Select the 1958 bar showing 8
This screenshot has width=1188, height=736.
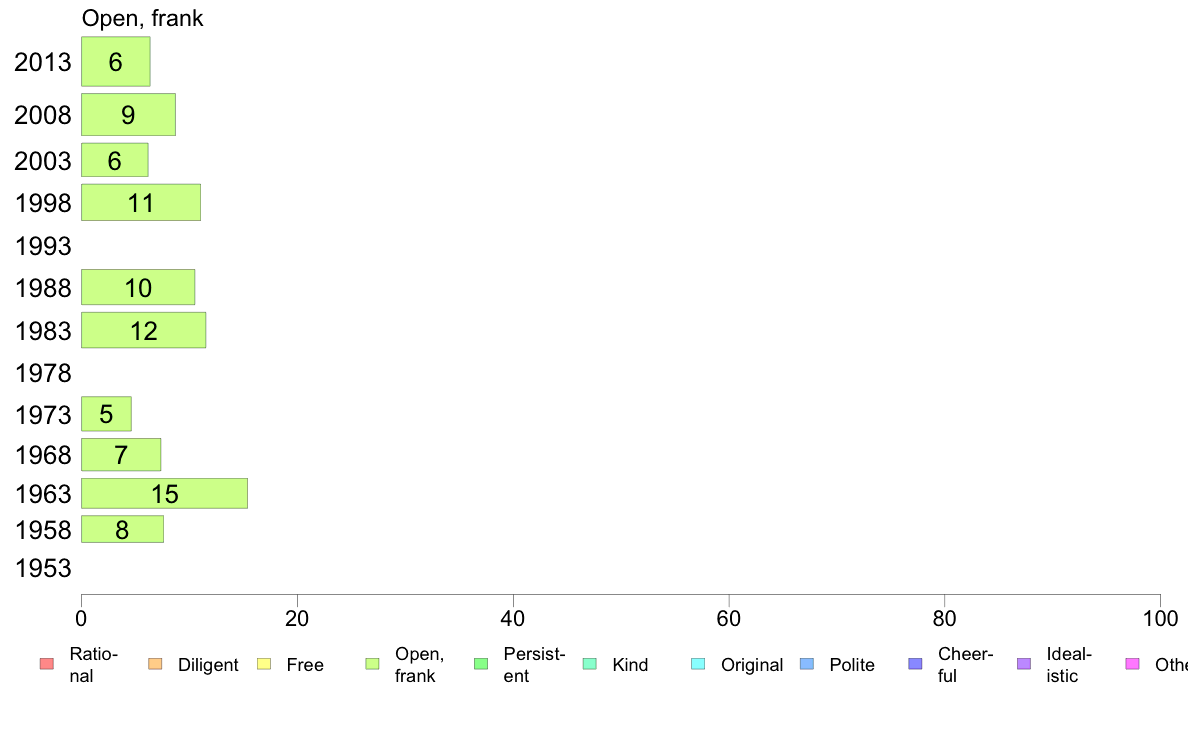pos(123,529)
